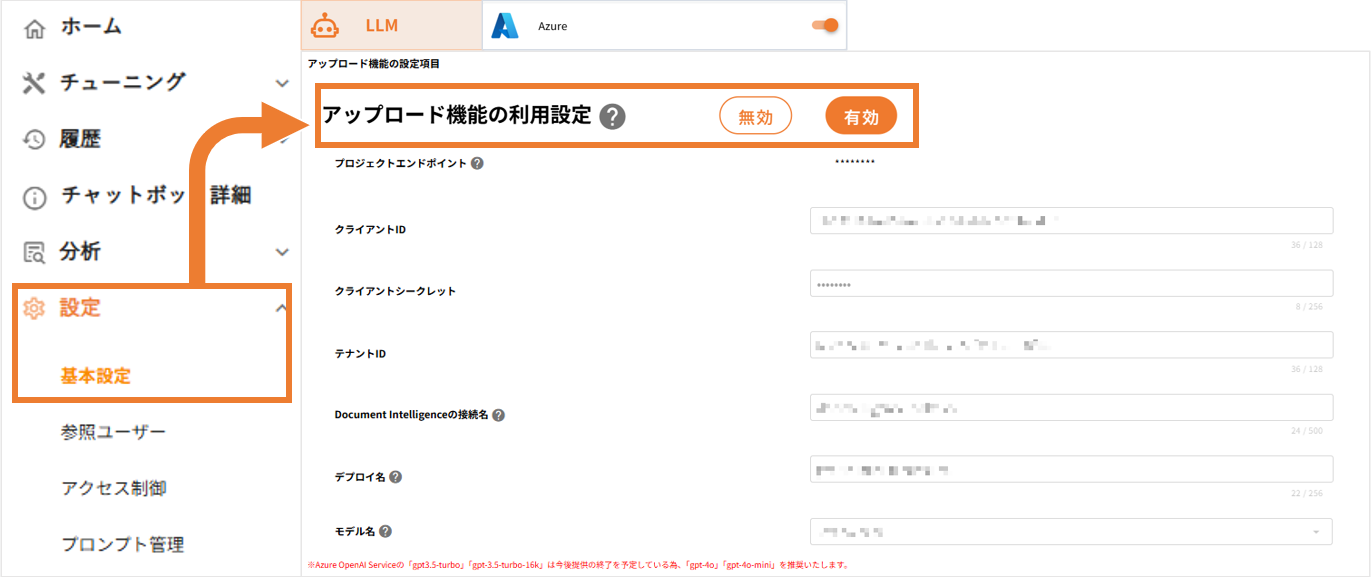Select 無効 to disable upload function
Viewport: 1371px width, 577px height.
pyautogui.click(x=755, y=117)
